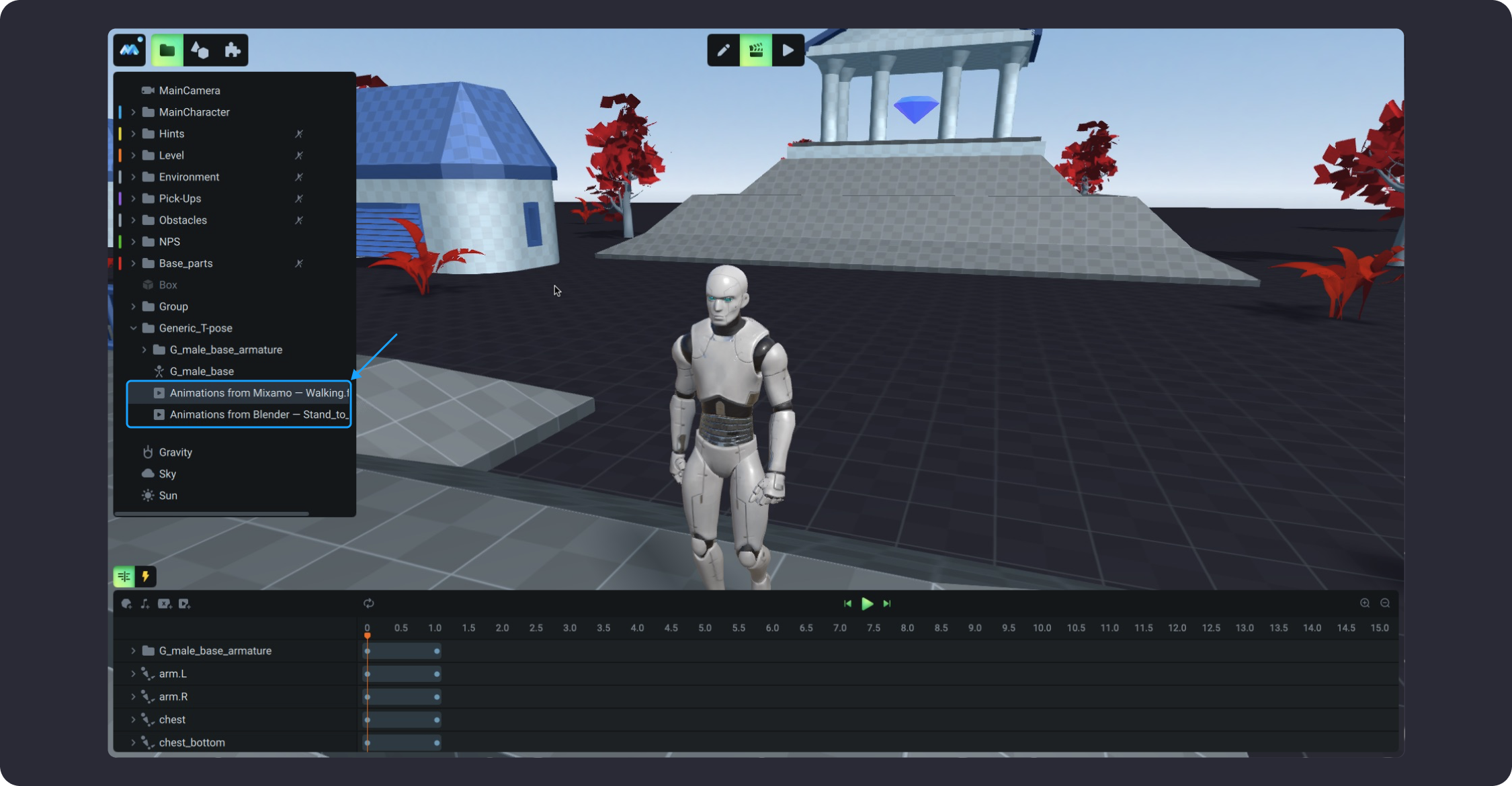Viewport: 1512px width, 786px height.
Task: Open the lightning events tab
Action: (x=145, y=576)
